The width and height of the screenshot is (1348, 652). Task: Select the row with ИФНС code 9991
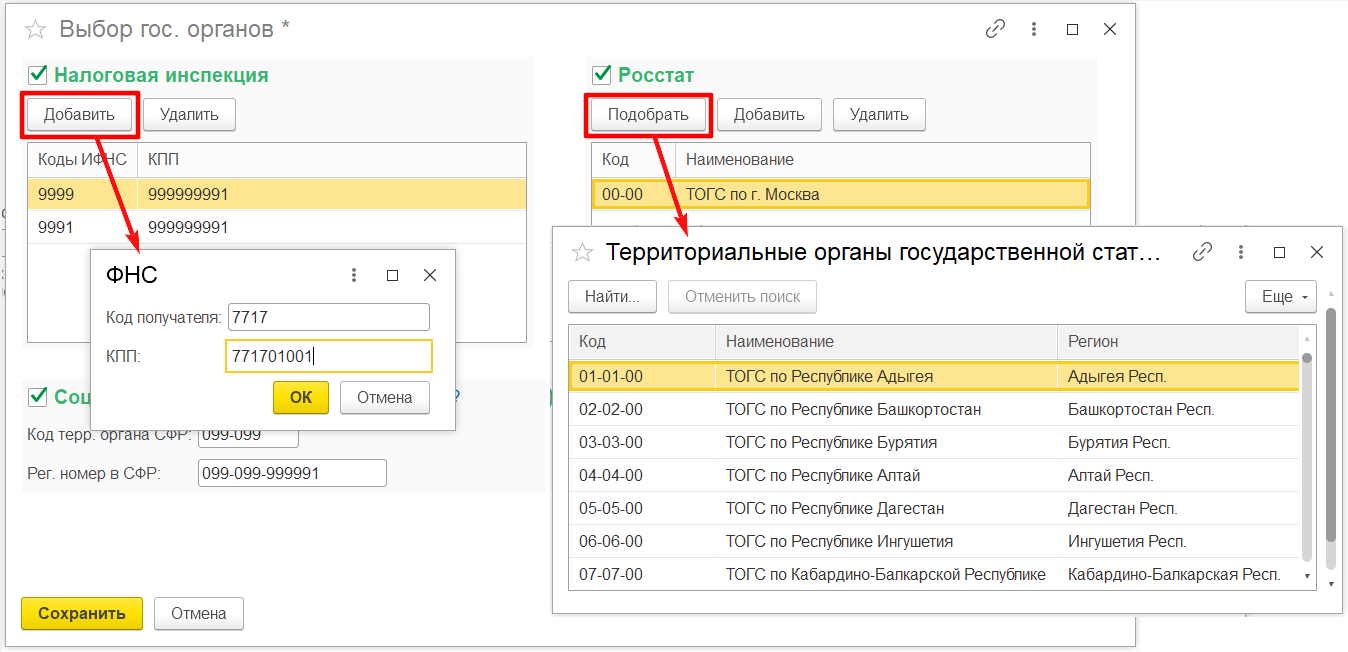(x=56, y=227)
